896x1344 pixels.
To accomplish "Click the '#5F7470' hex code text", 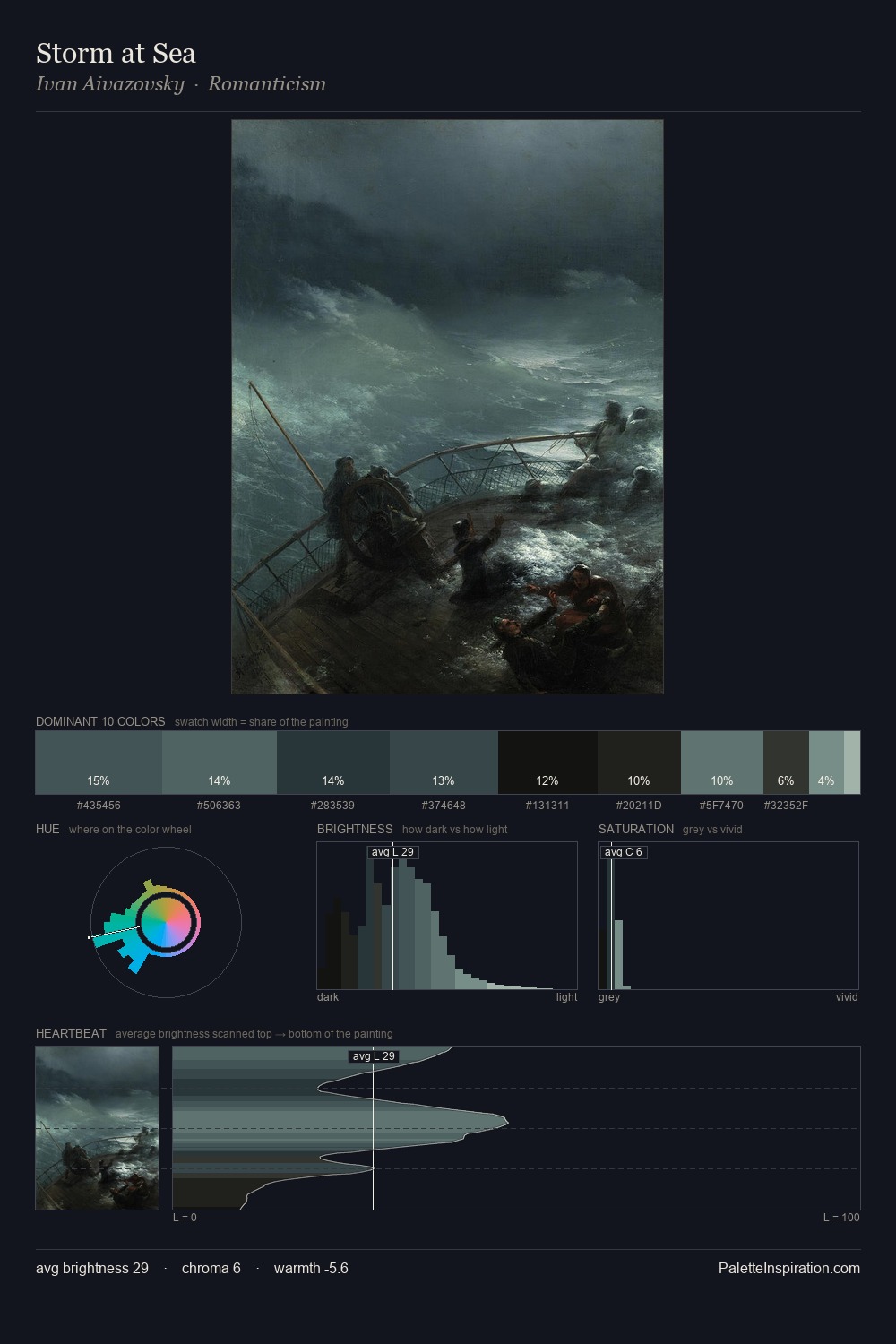I will point(721,805).
